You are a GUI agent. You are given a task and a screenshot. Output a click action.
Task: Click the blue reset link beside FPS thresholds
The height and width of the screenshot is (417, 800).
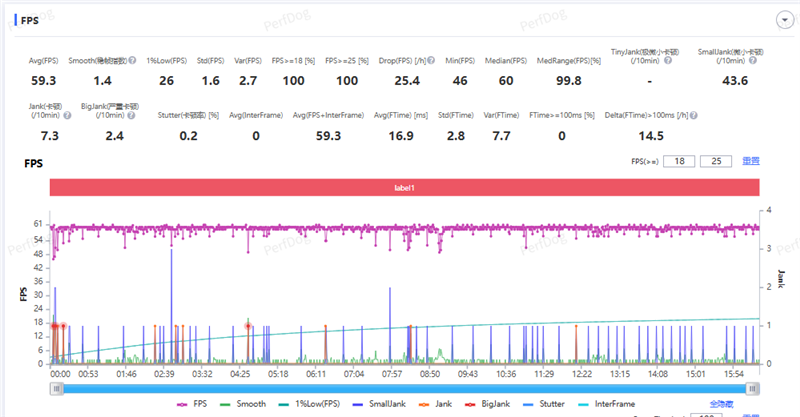pos(750,161)
